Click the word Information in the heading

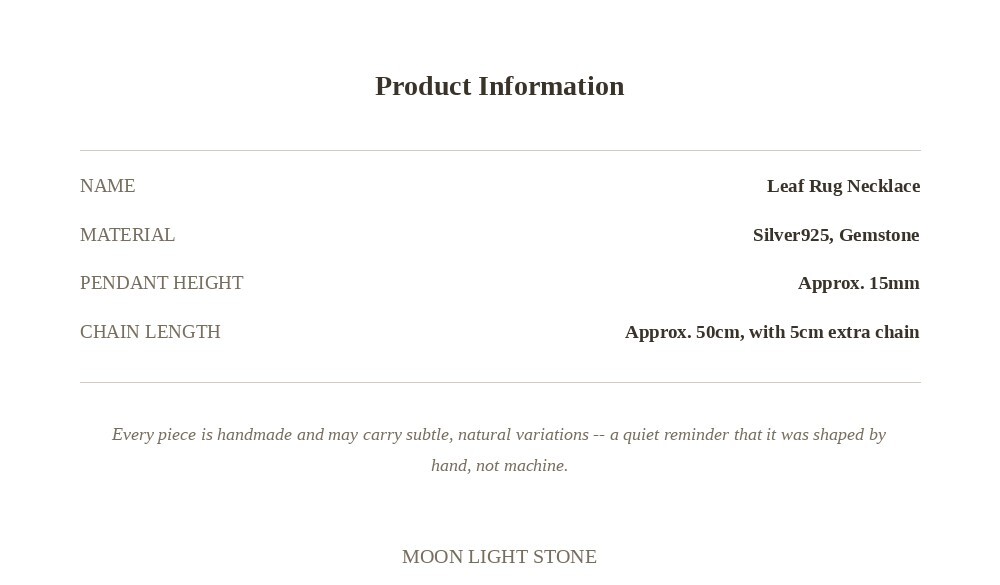[551, 86]
